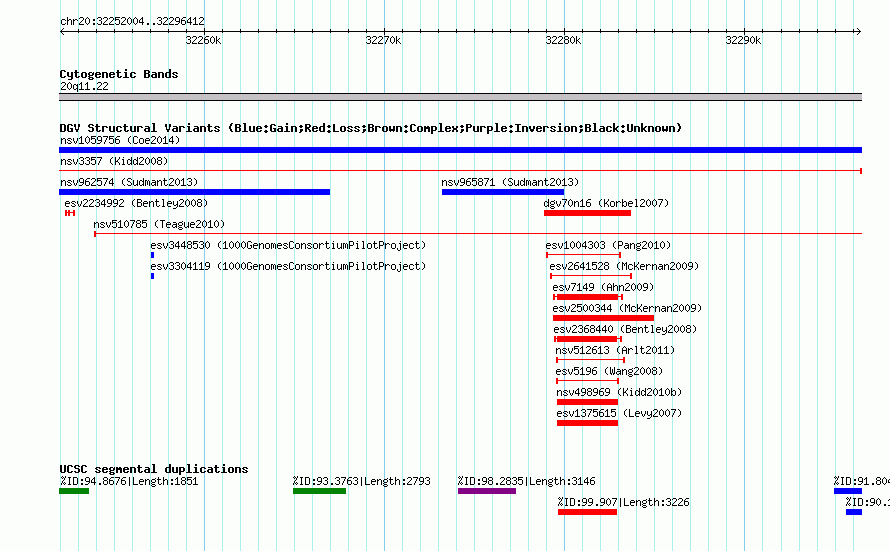Select the nsv1059756 (Coe2014) label
This screenshot has width=890, height=551.
120,140
